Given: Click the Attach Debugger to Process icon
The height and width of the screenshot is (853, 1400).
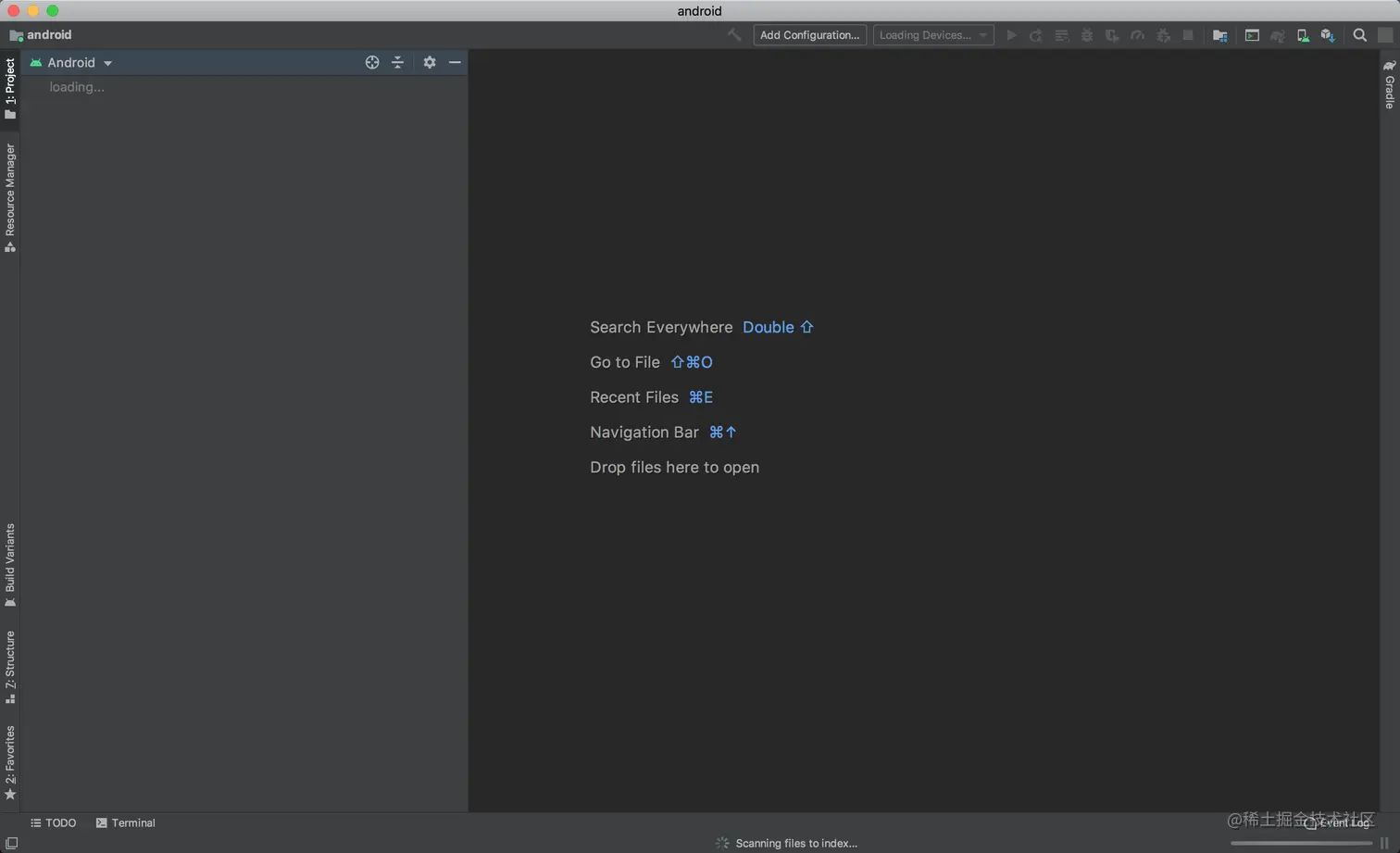Looking at the screenshot, I should click(1163, 35).
